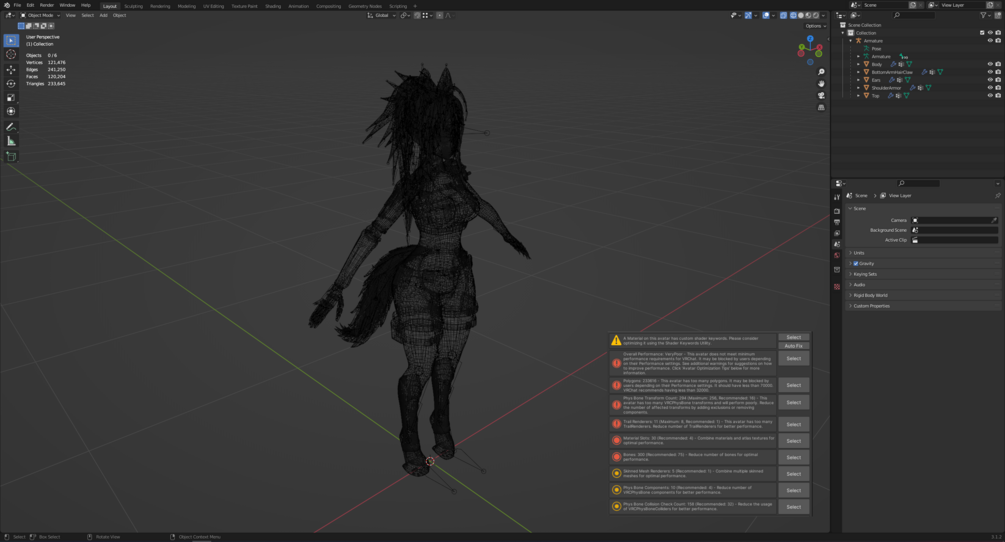Click the mesh data icon next to Body
The width and height of the screenshot is (1005, 542).
(909, 64)
